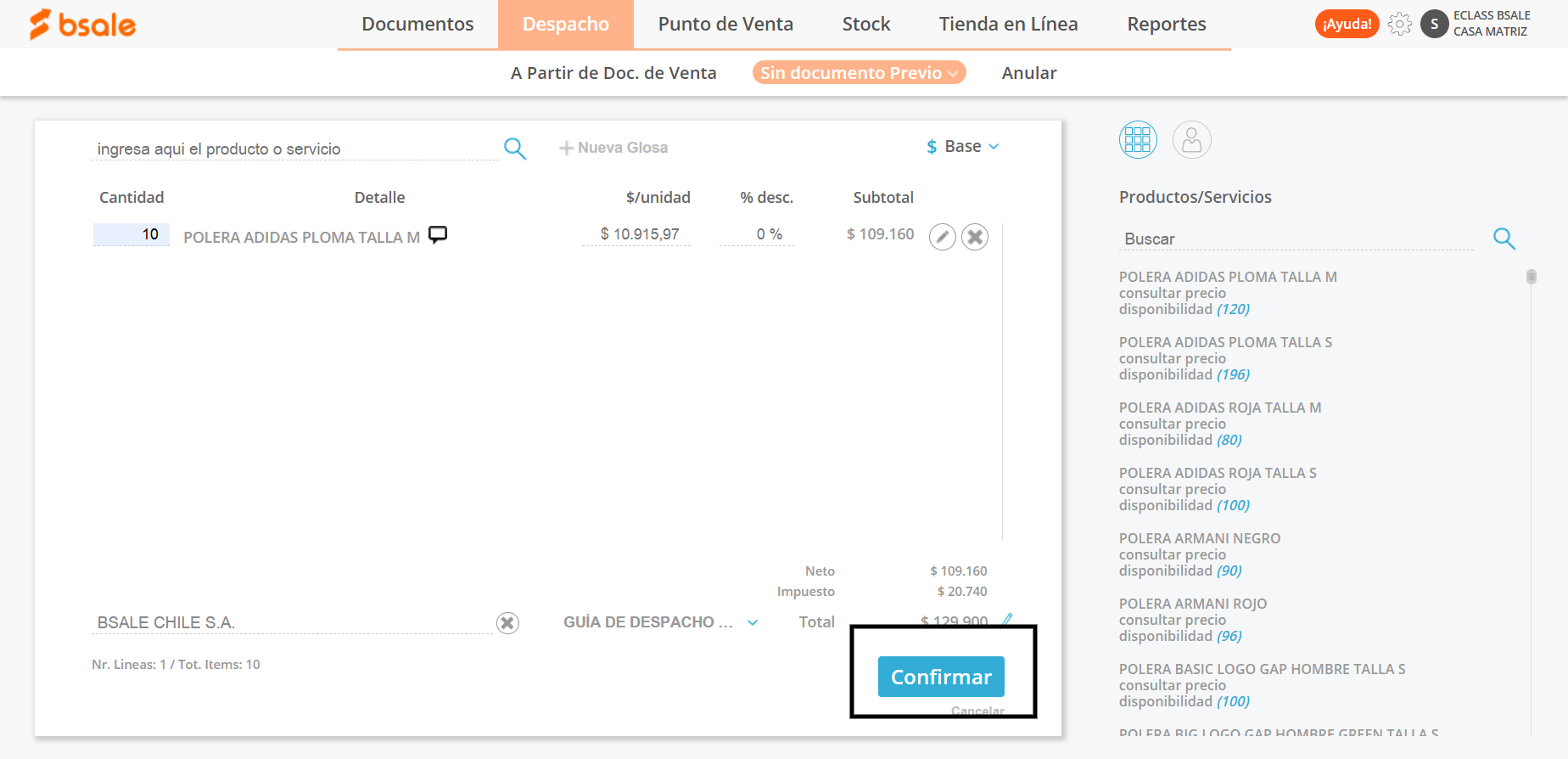Switch to the clients person icon
Viewport: 1568px width, 759px height.
coord(1191,139)
